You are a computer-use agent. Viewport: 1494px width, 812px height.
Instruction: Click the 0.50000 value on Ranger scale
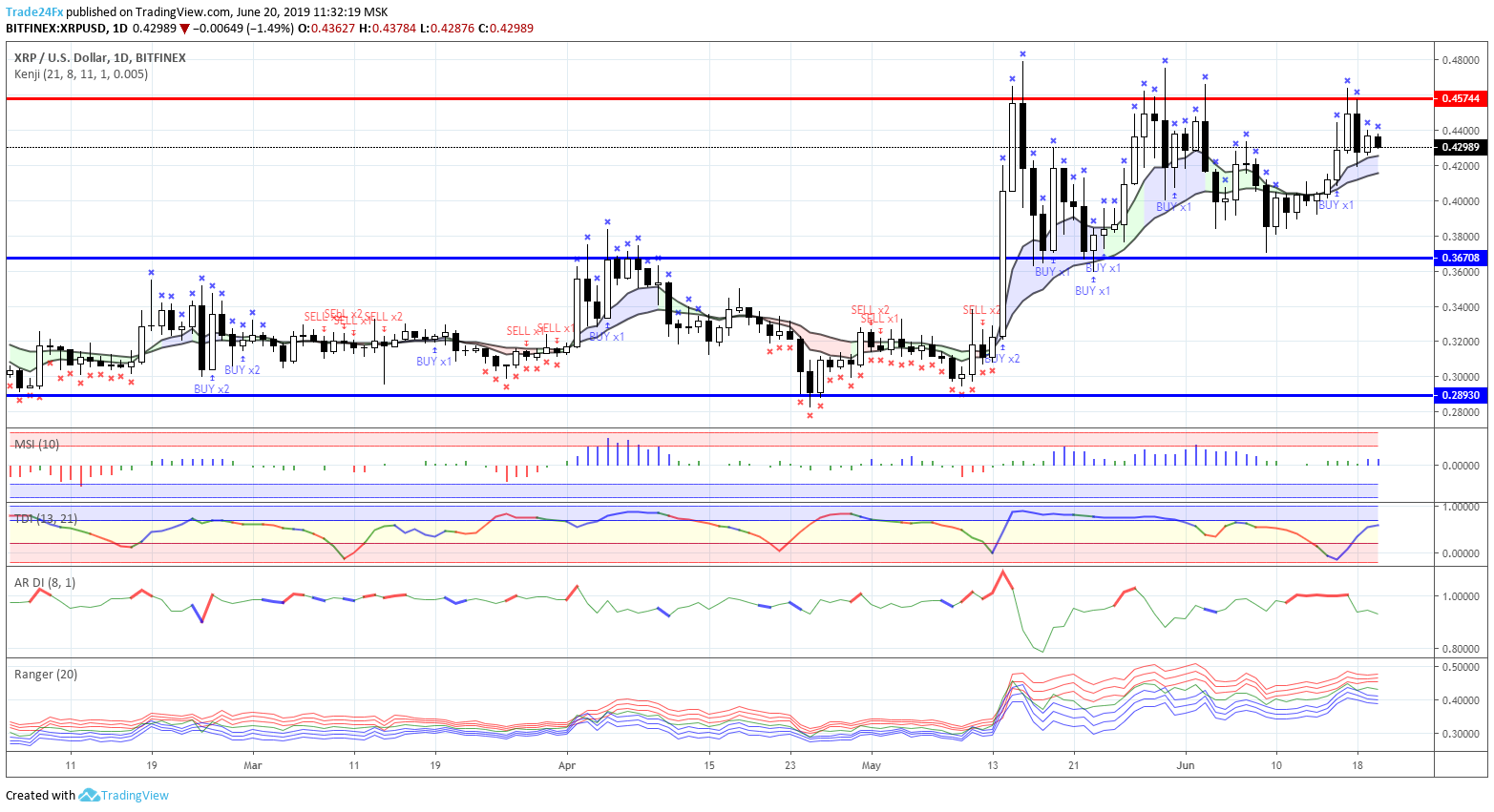tap(1461, 667)
